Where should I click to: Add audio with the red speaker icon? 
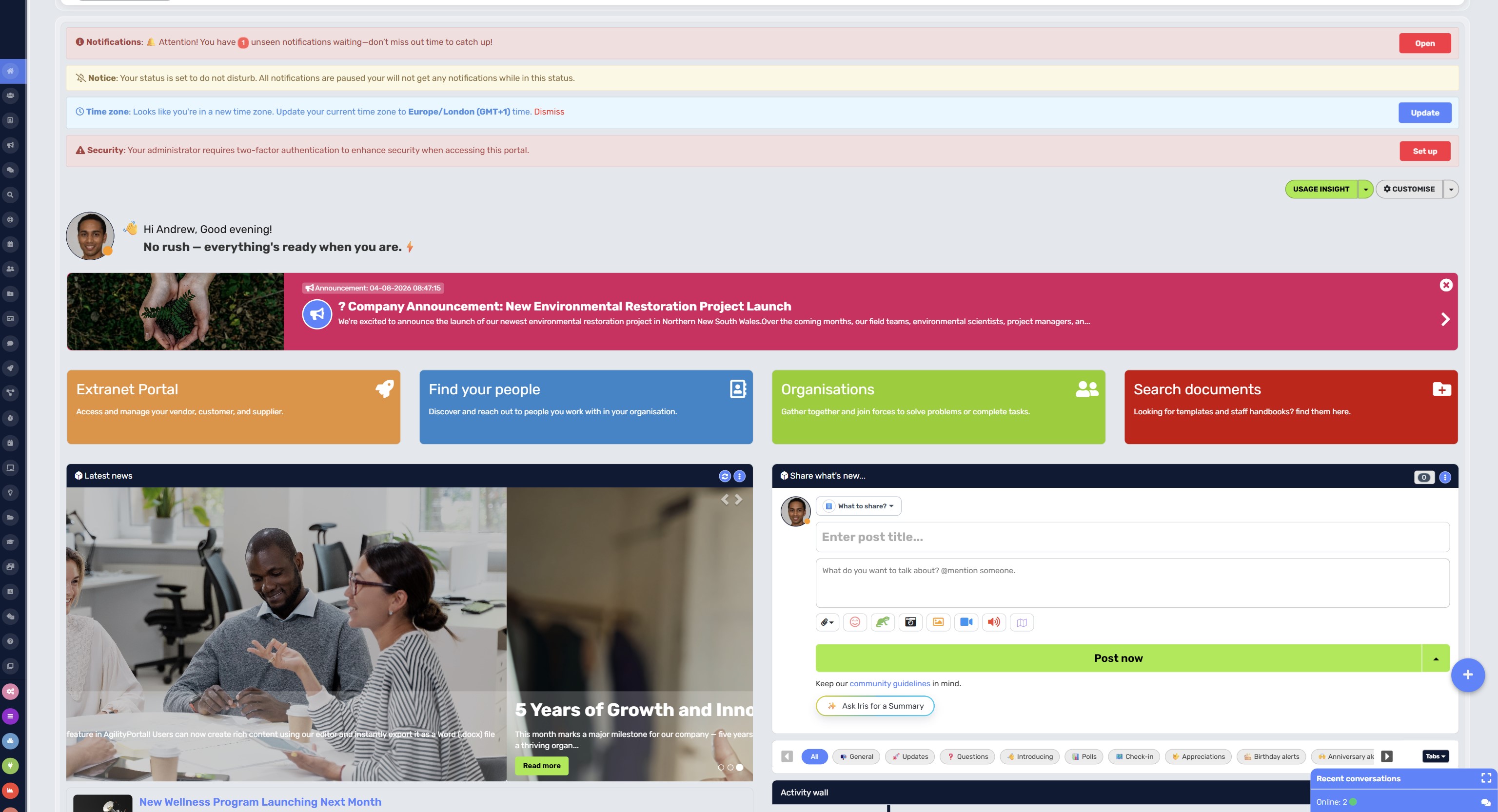click(x=994, y=622)
